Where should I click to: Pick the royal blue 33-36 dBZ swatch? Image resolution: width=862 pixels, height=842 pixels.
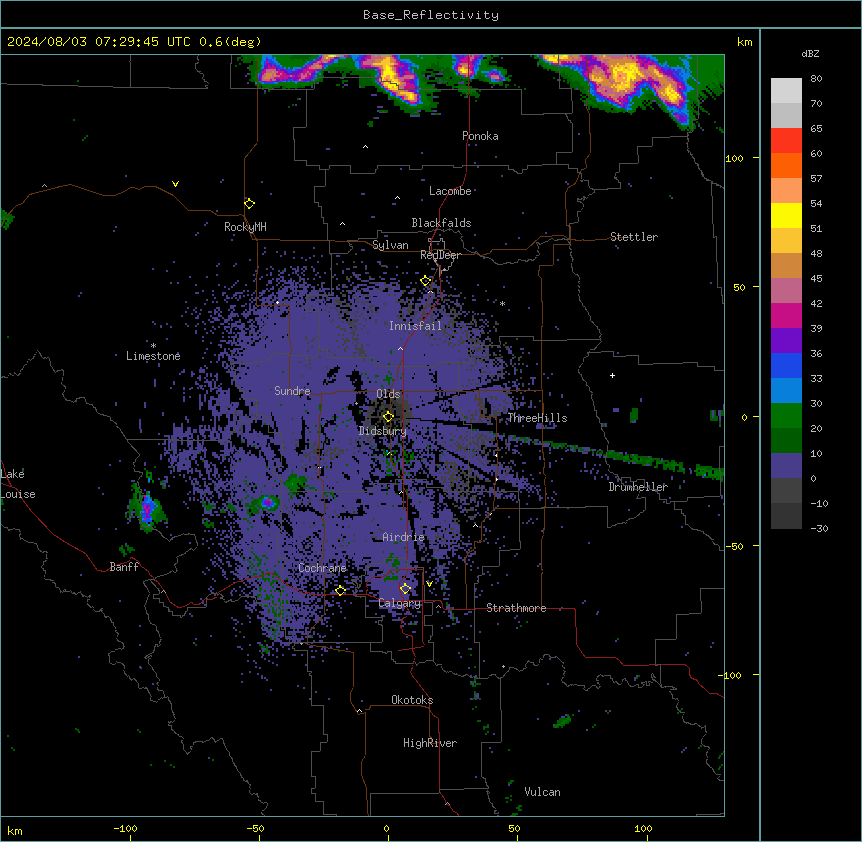(786, 365)
